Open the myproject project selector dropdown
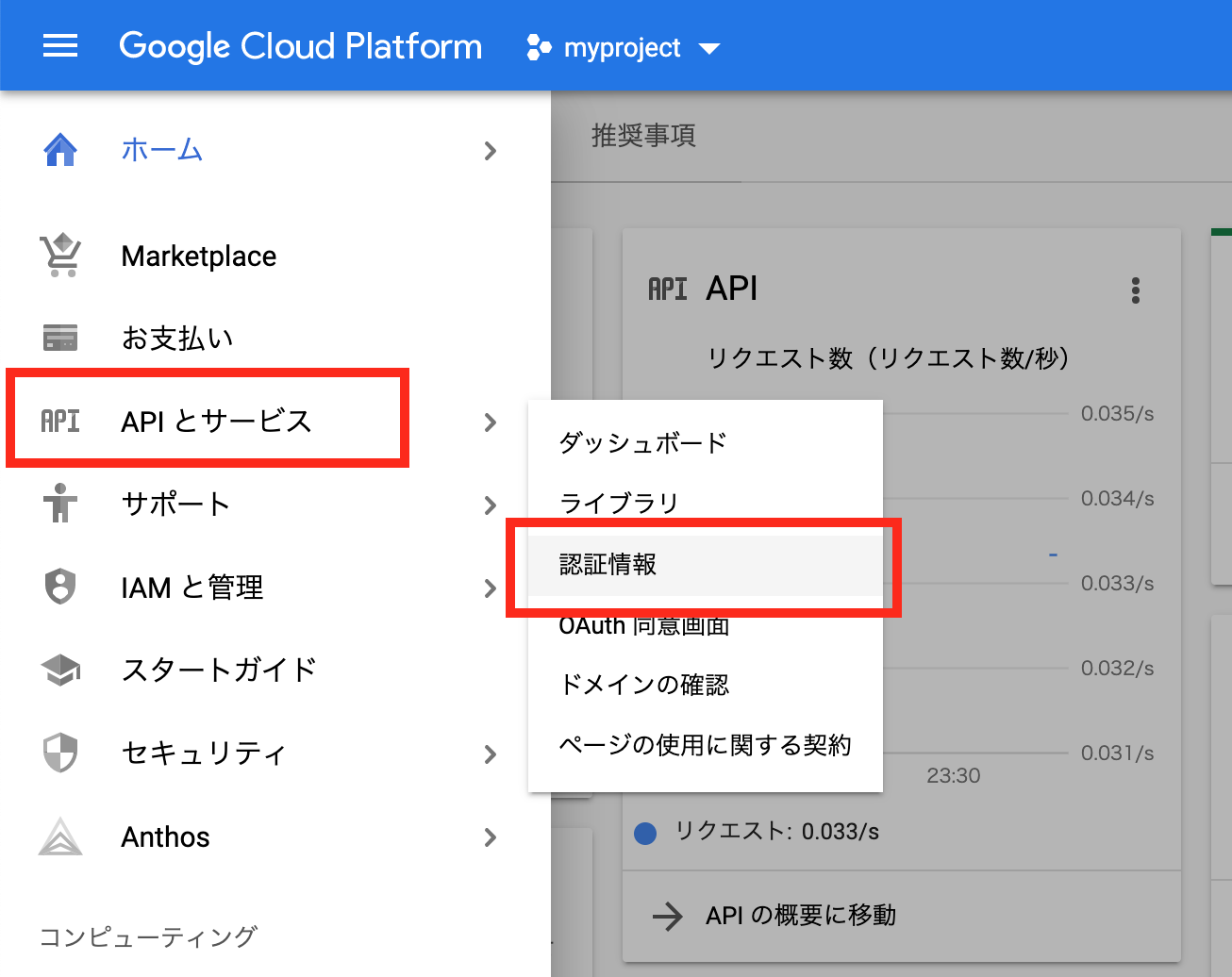The width and height of the screenshot is (1232, 977). tap(624, 47)
